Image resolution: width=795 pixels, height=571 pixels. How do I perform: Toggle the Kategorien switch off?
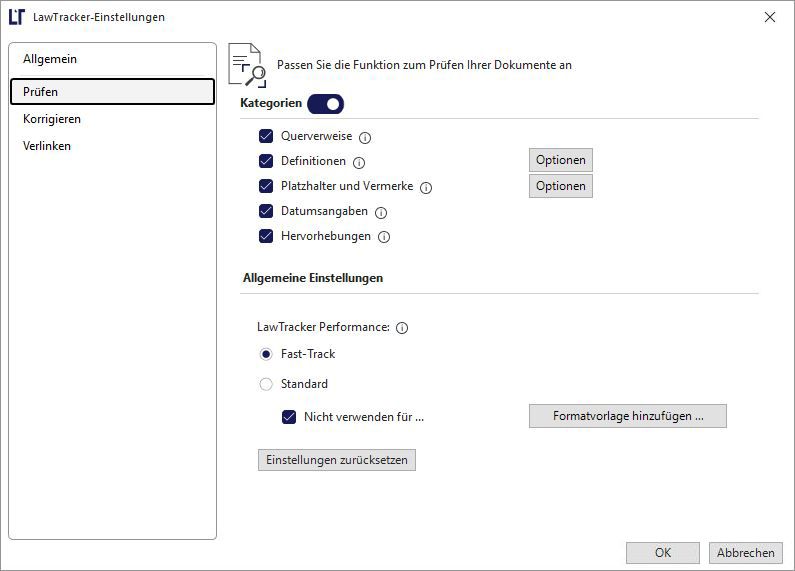point(326,104)
